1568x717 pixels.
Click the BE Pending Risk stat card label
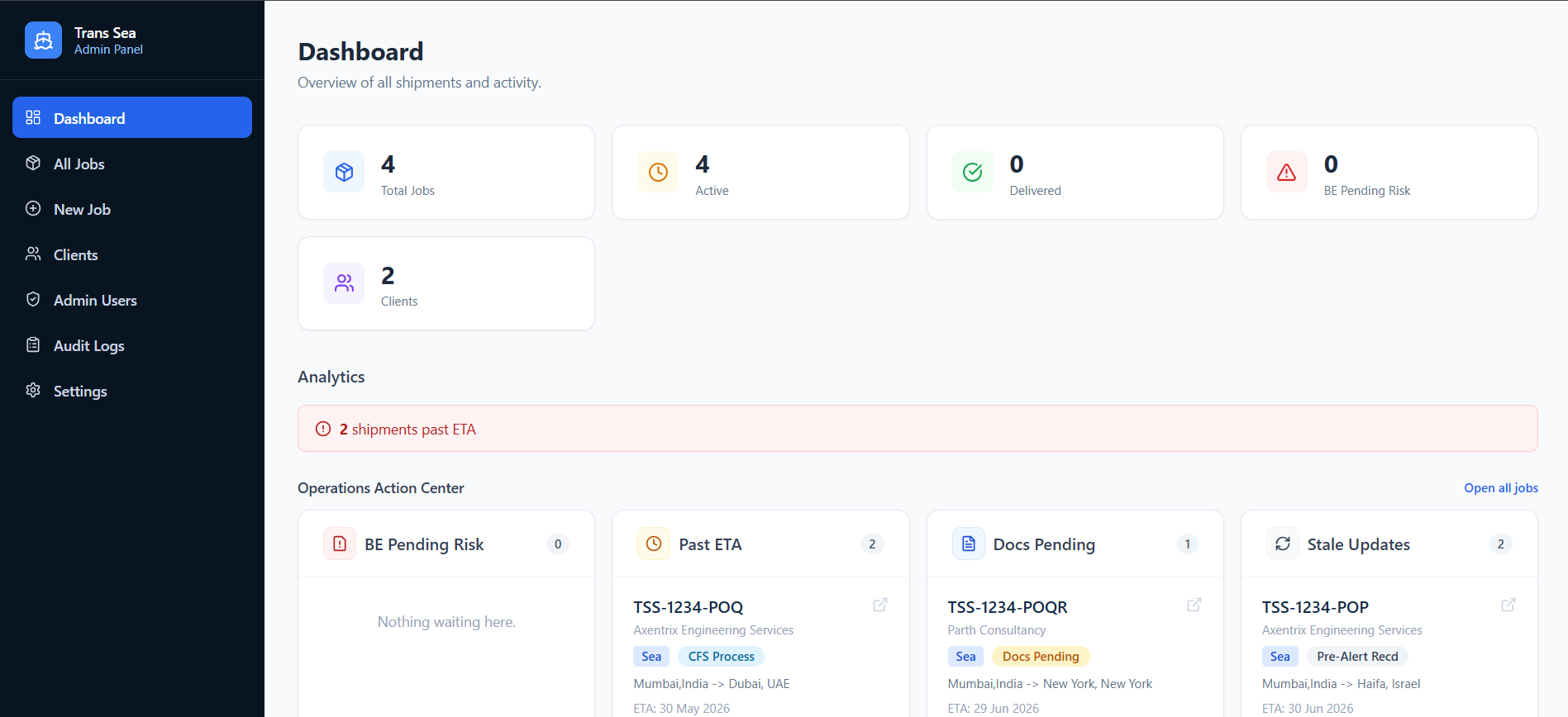[x=1367, y=191]
